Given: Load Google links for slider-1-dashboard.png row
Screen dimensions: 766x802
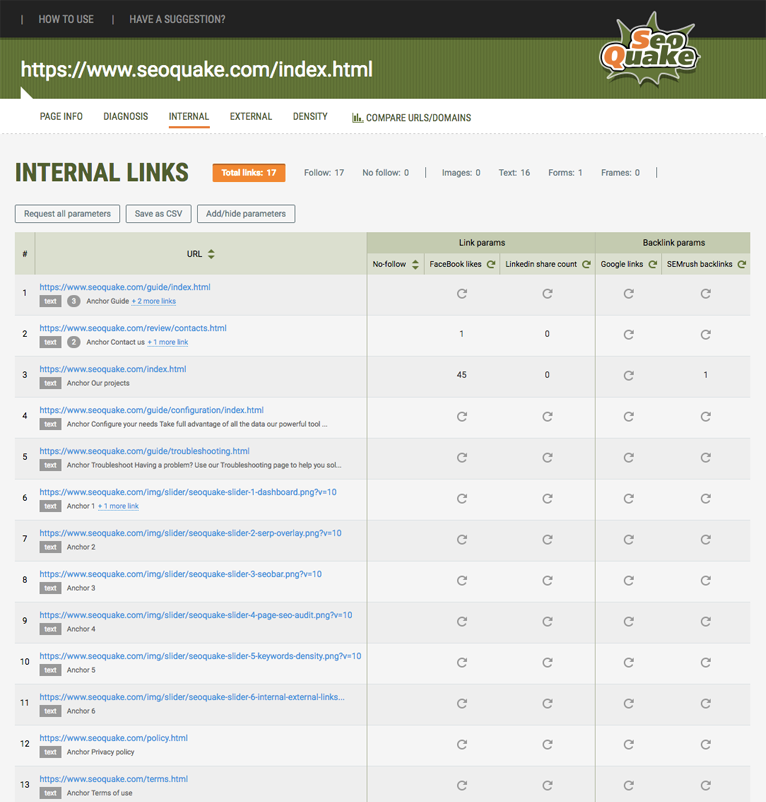Looking at the screenshot, I should click(x=628, y=498).
